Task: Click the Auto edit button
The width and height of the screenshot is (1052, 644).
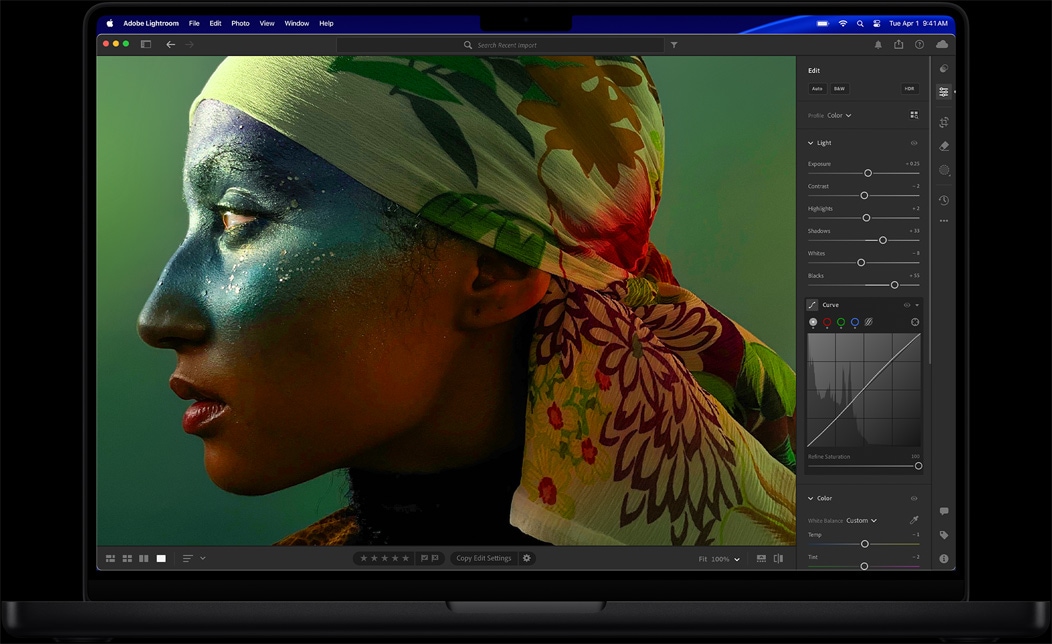Action: (816, 88)
